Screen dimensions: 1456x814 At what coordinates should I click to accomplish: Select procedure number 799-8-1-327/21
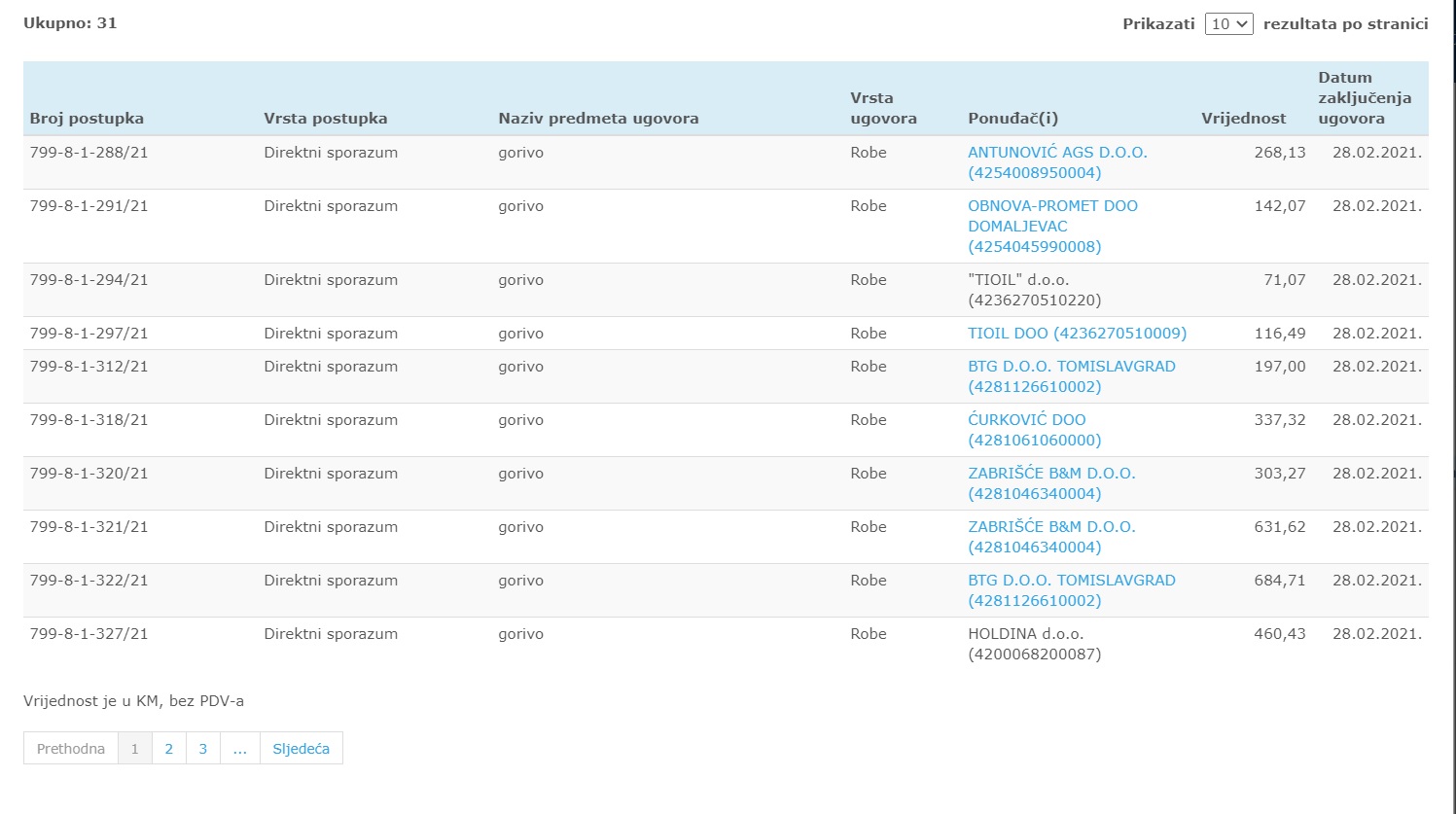point(89,633)
